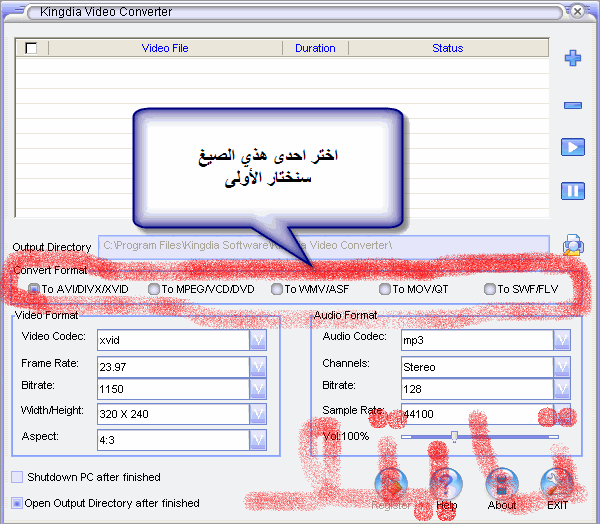This screenshot has width=600, height=524.
Task: Close the Kingdia Video Converter window
Action: 577,11
